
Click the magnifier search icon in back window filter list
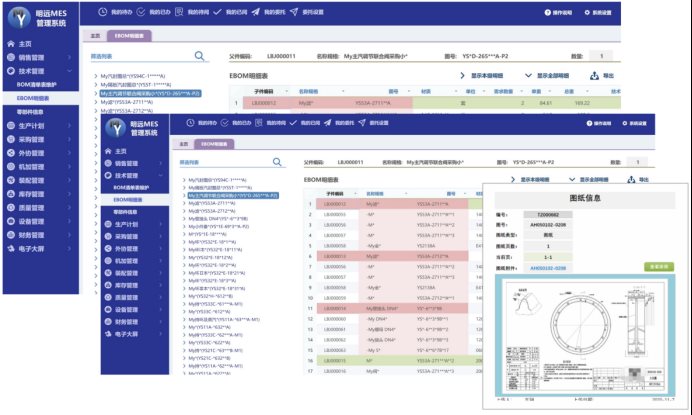[199, 57]
